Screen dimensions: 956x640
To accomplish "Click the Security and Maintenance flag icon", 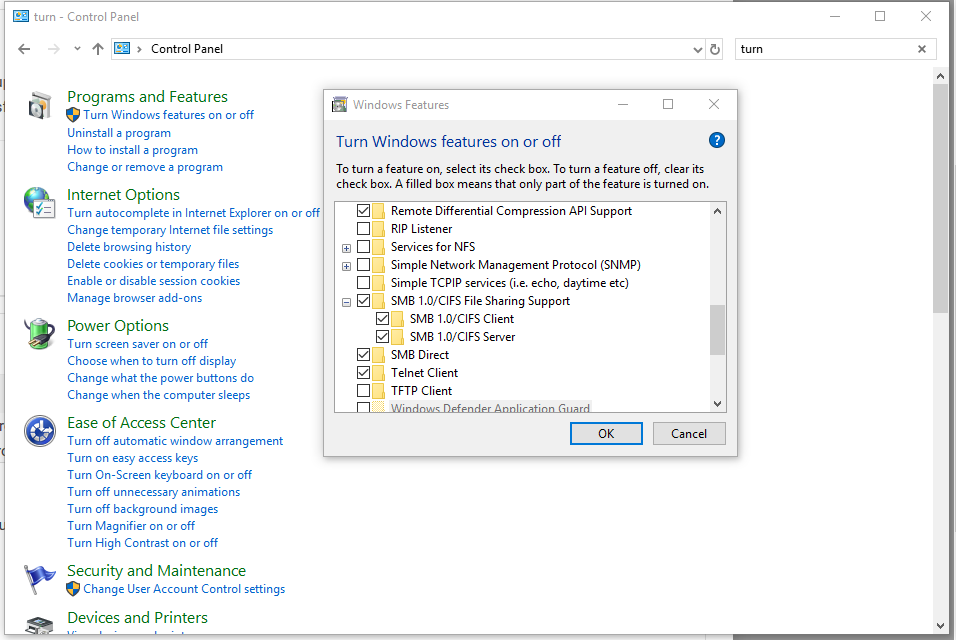I will tap(40, 578).
